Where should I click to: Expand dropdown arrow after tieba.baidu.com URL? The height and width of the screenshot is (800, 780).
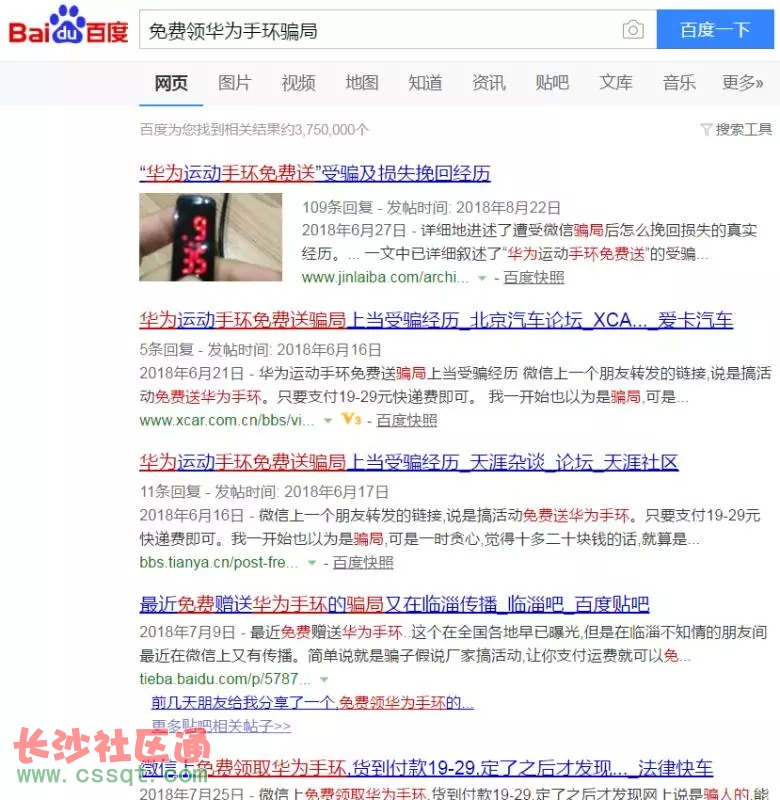pos(323,680)
